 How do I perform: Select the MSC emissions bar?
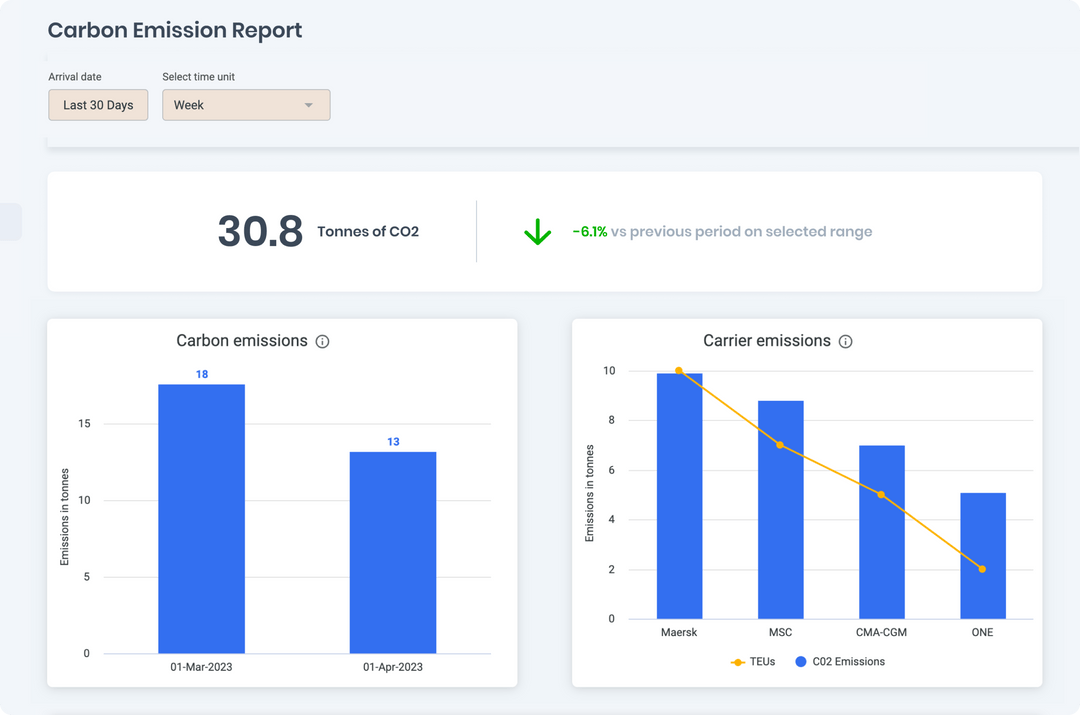pyautogui.click(x=780, y=510)
